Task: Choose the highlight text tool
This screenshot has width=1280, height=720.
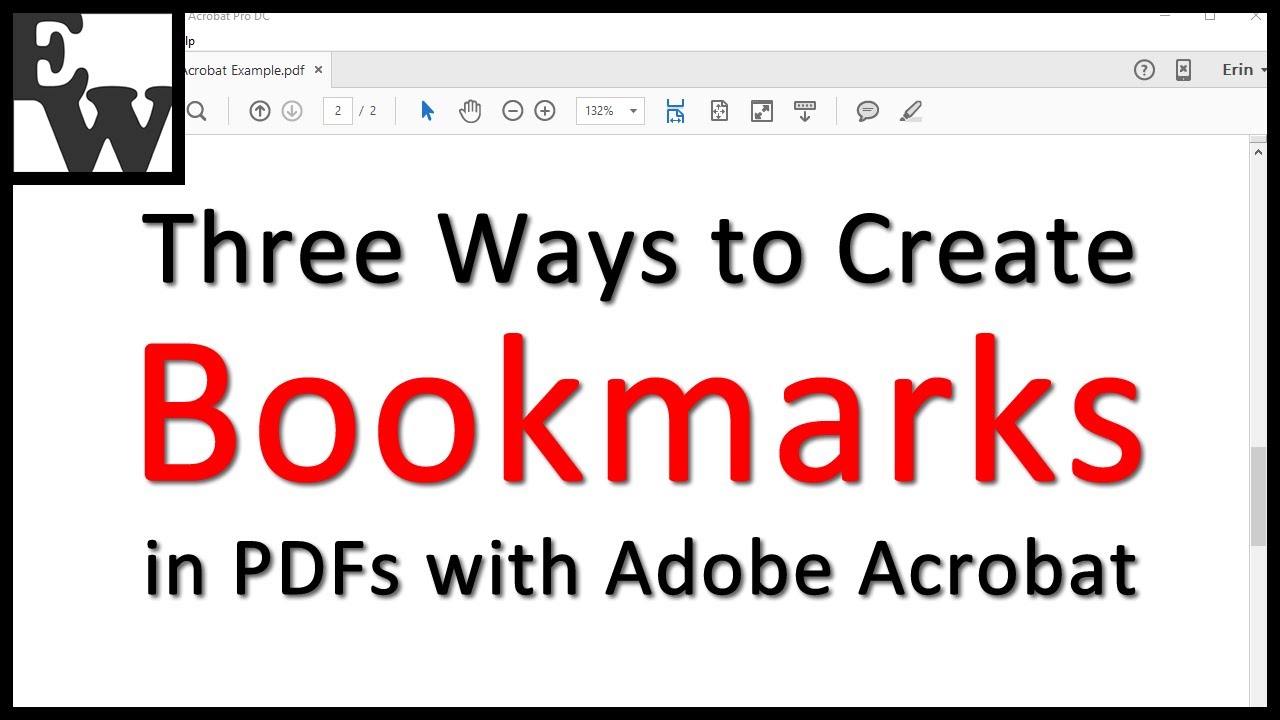Action: (x=910, y=111)
